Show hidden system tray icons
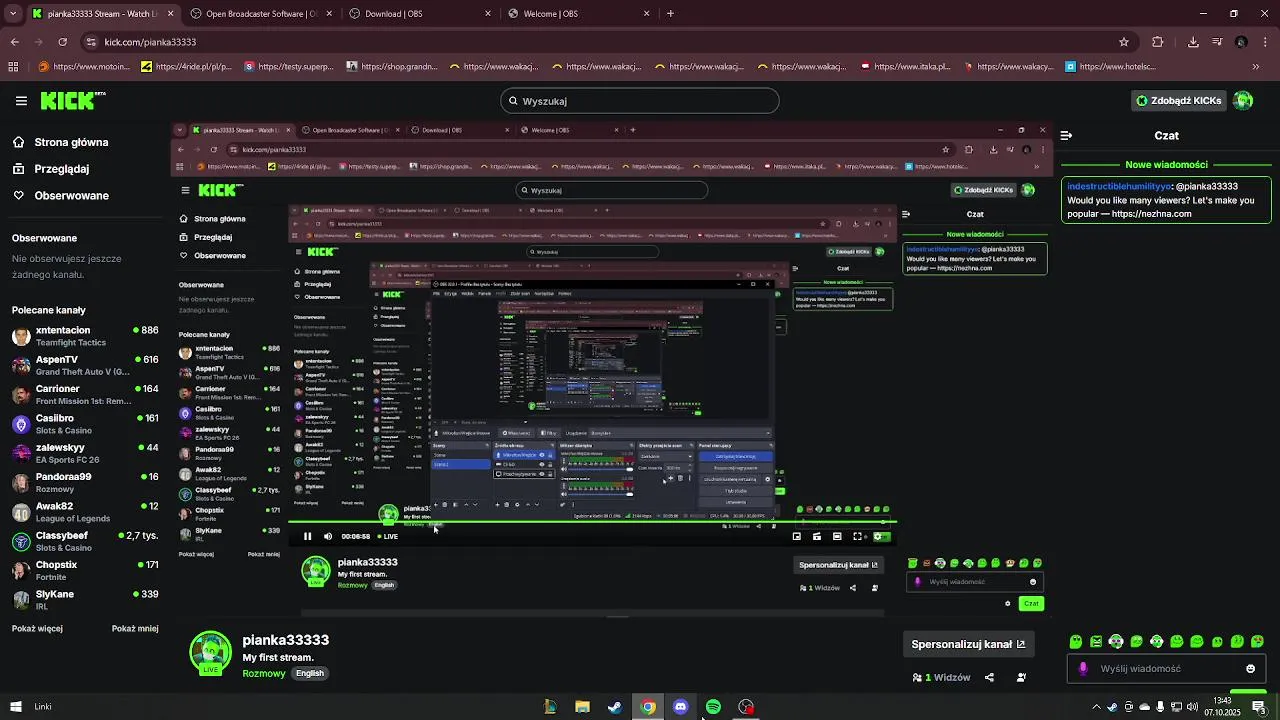 [1096, 707]
